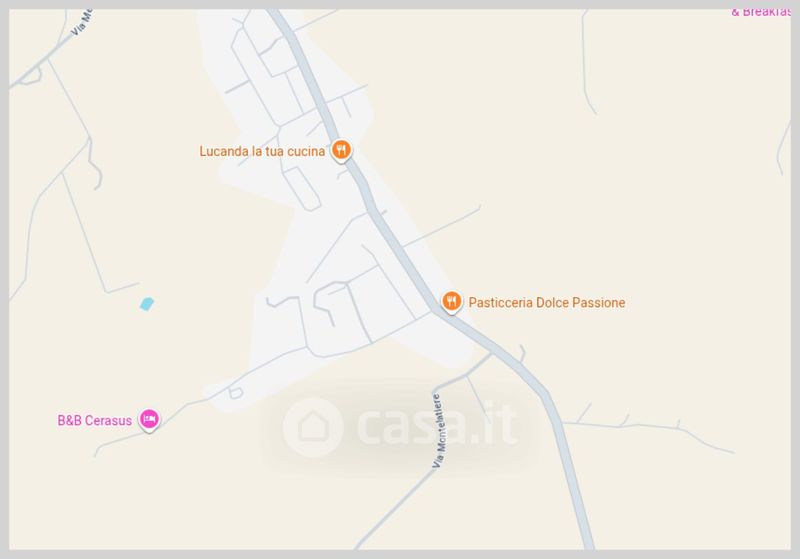
Task: Open the B&B Cerasus text label
Action: click(94, 420)
